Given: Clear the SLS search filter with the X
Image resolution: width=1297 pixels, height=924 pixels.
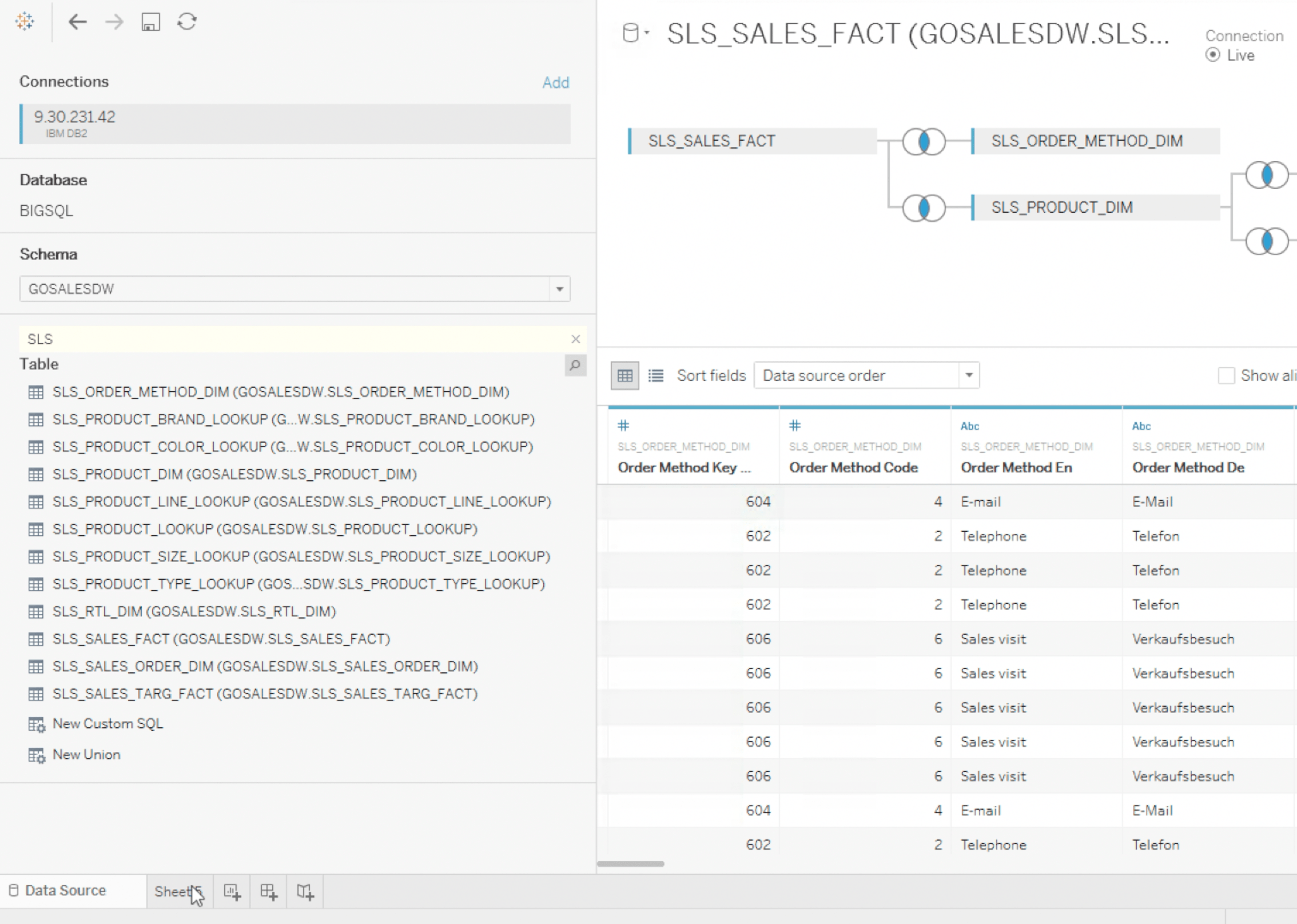Looking at the screenshot, I should click(576, 339).
